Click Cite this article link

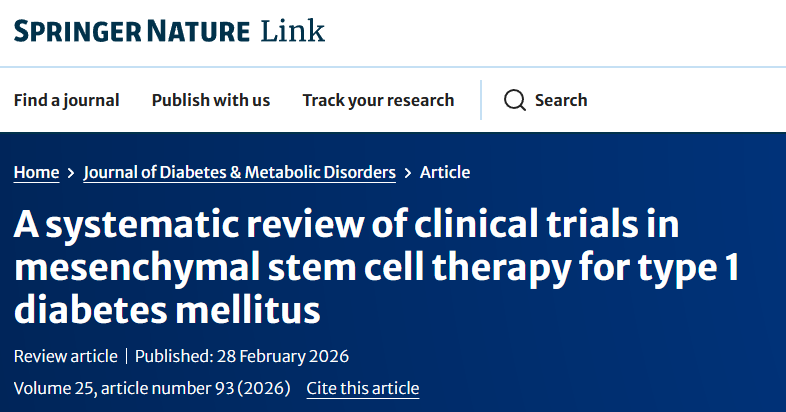point(363,388)
